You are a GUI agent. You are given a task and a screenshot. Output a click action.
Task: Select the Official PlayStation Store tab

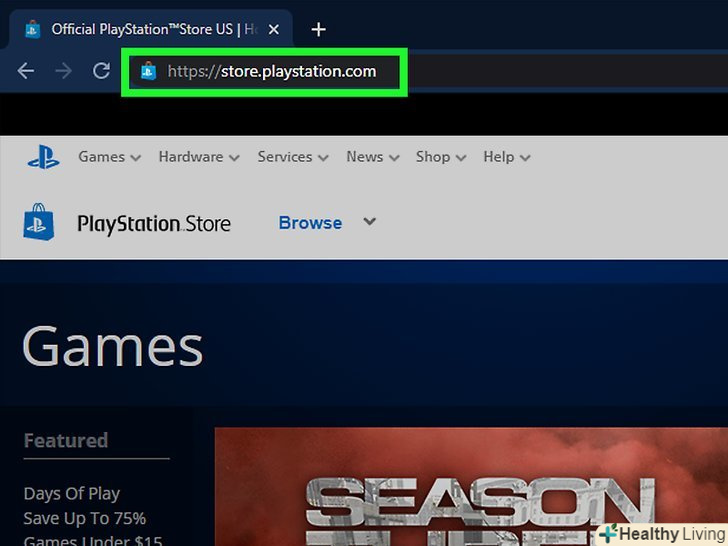tap(151, 29)
